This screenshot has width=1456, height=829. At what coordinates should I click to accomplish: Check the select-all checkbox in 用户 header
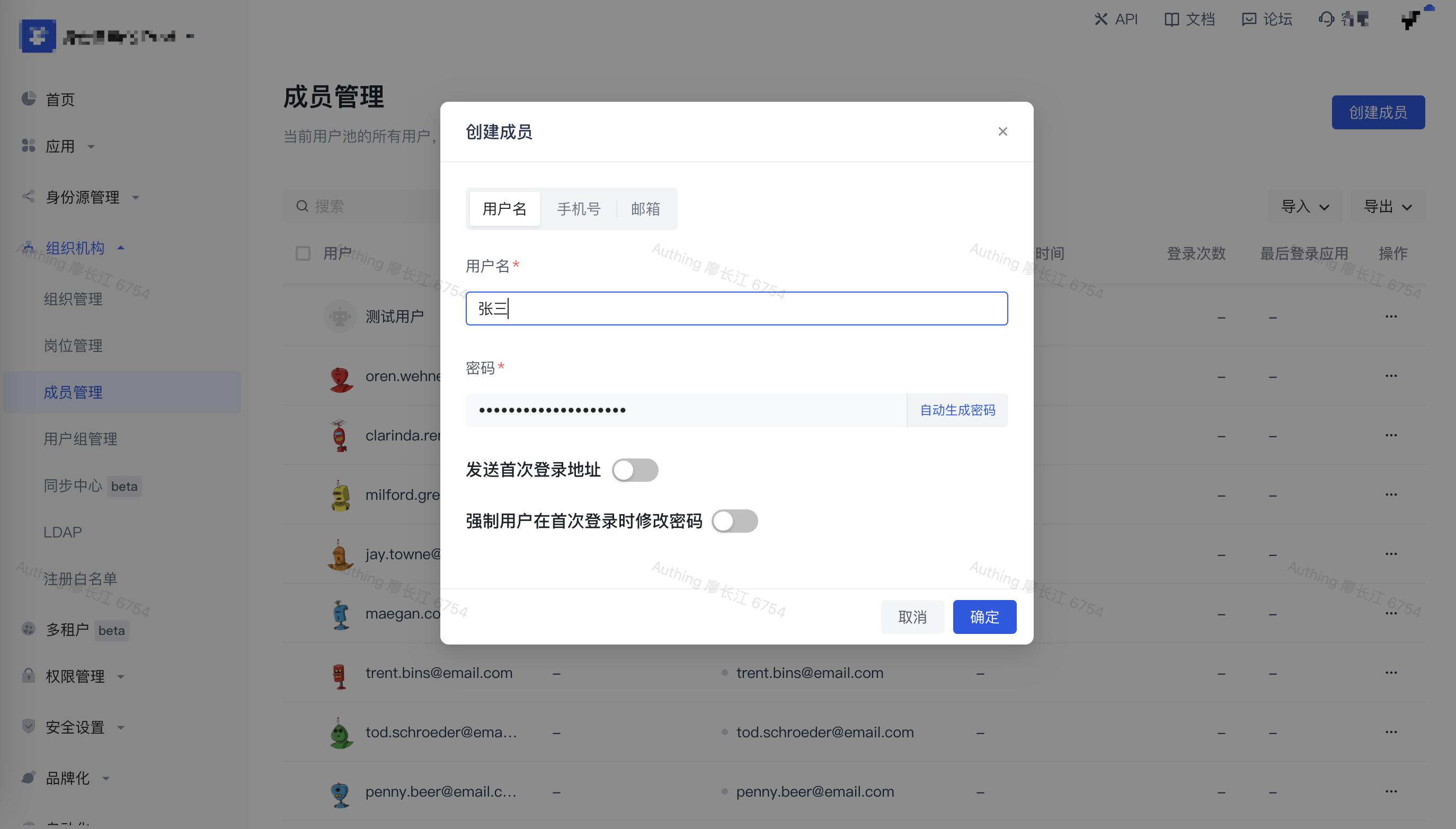(303, 253)
